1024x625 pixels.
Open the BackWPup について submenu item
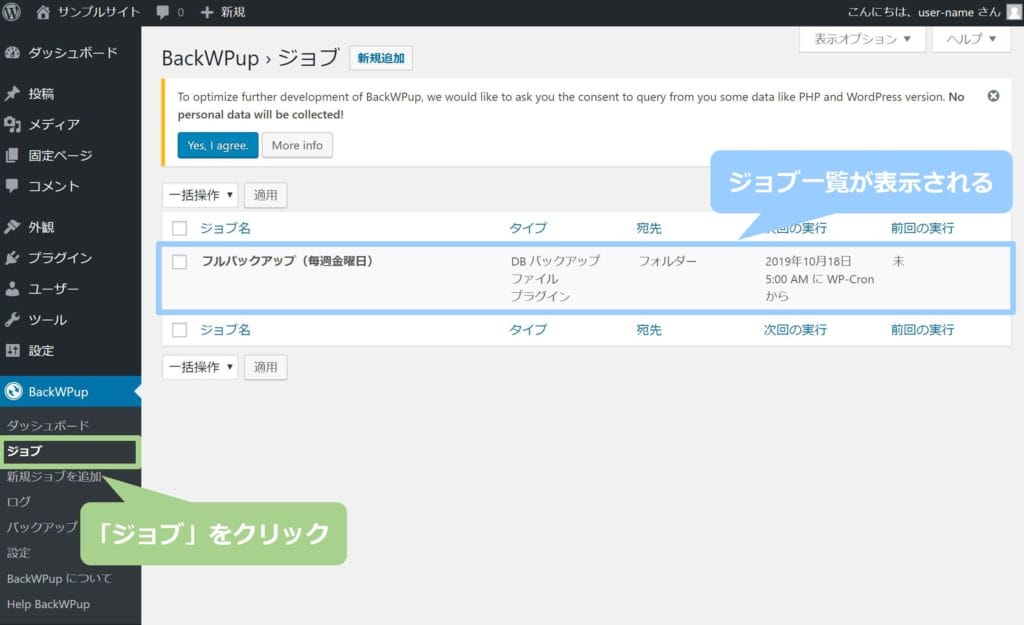59,579
